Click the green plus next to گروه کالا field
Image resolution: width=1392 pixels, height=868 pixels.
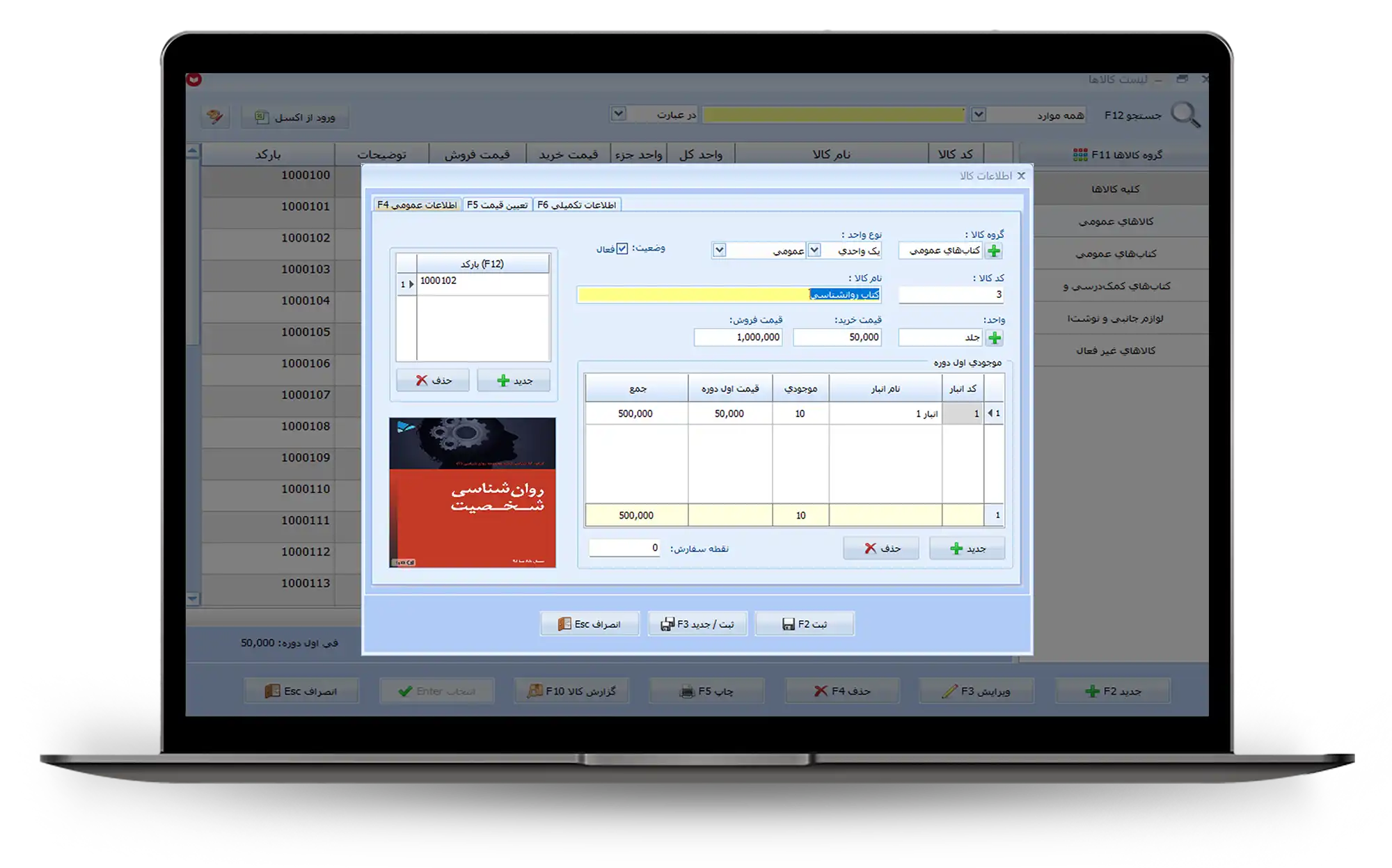(994, 251)
